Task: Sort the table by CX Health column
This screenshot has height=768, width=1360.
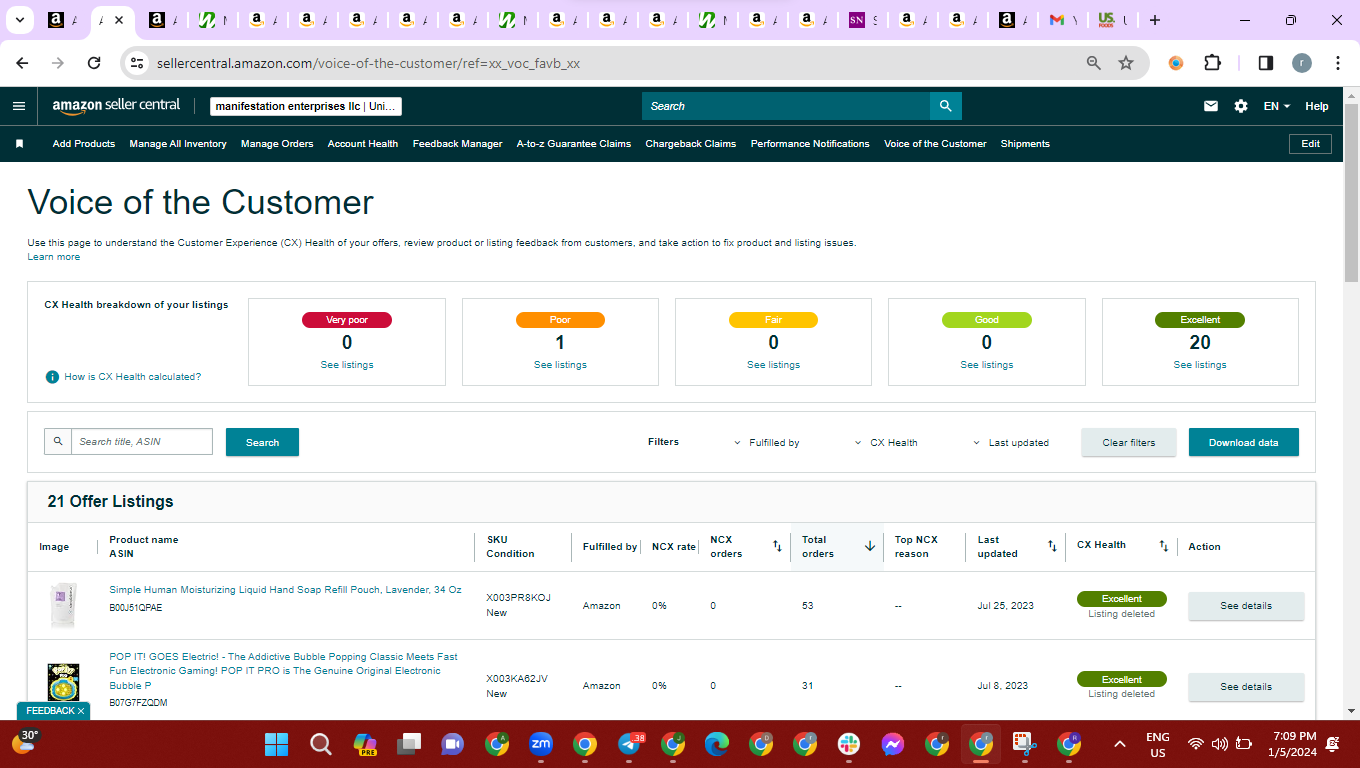Action: [1164, 546]
